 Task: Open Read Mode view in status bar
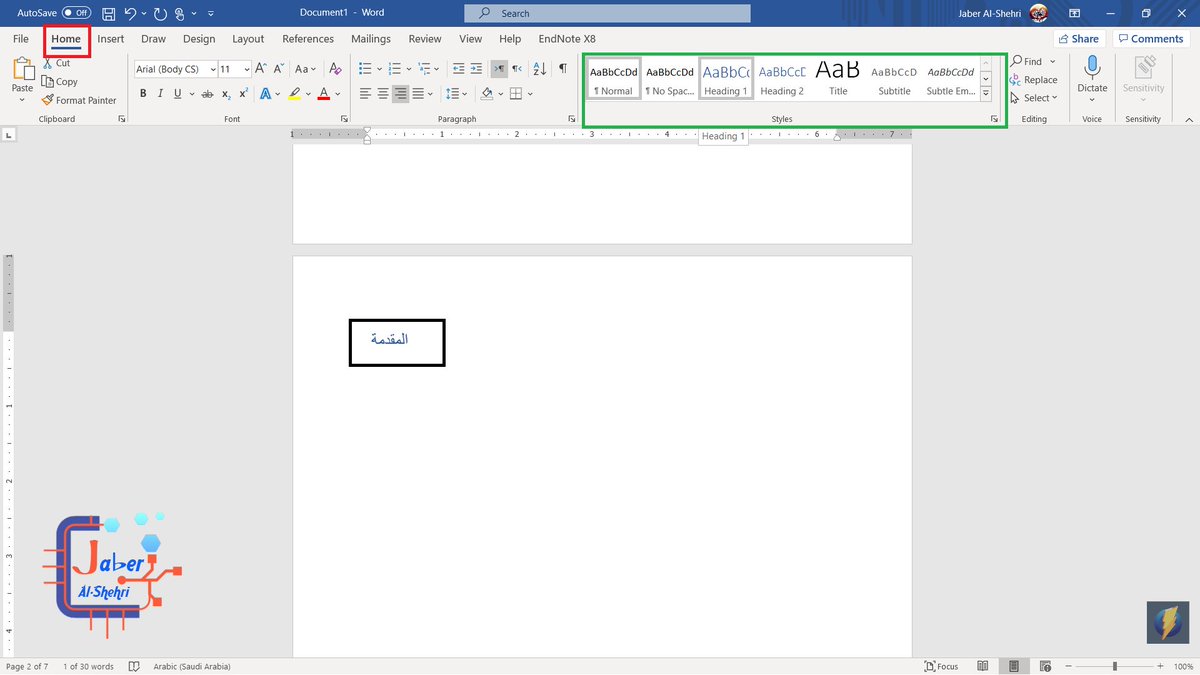tap(983, 666)
